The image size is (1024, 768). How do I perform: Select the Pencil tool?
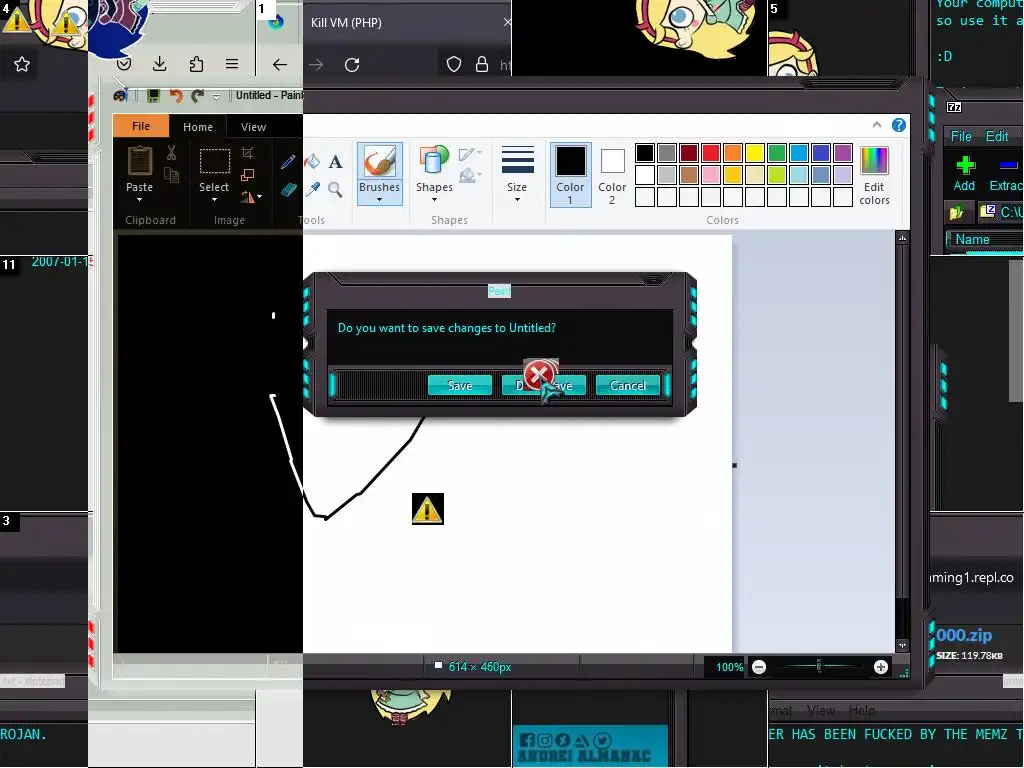tap(288, 161)
